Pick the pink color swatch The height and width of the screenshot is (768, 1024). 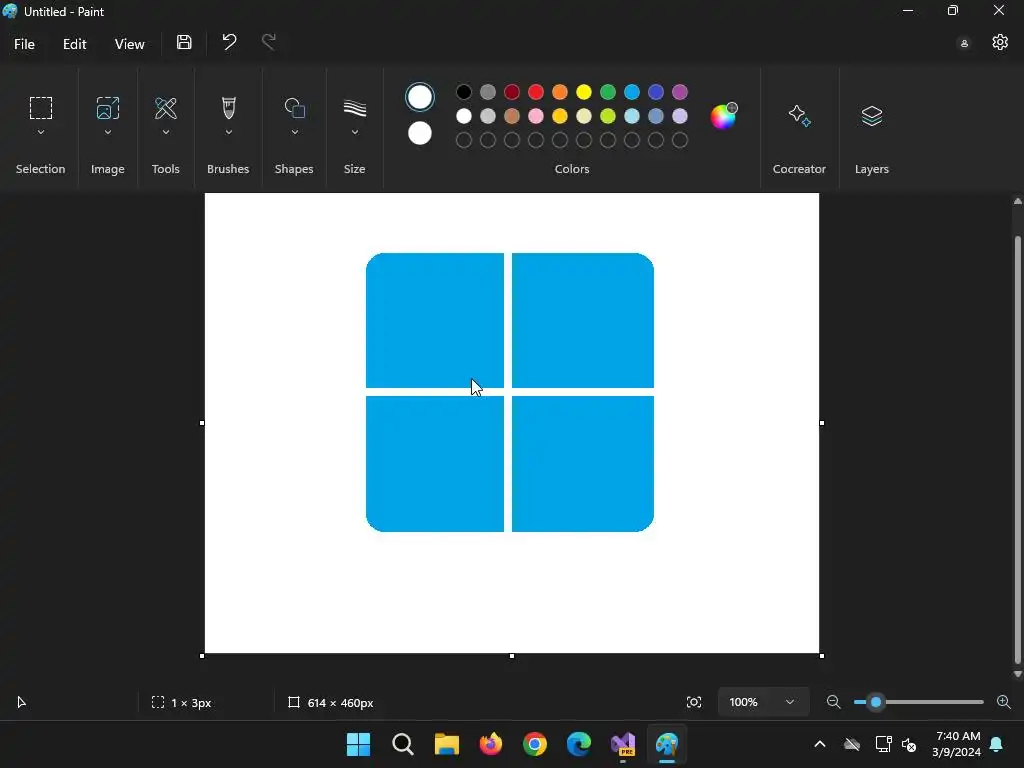pos(536,116)
